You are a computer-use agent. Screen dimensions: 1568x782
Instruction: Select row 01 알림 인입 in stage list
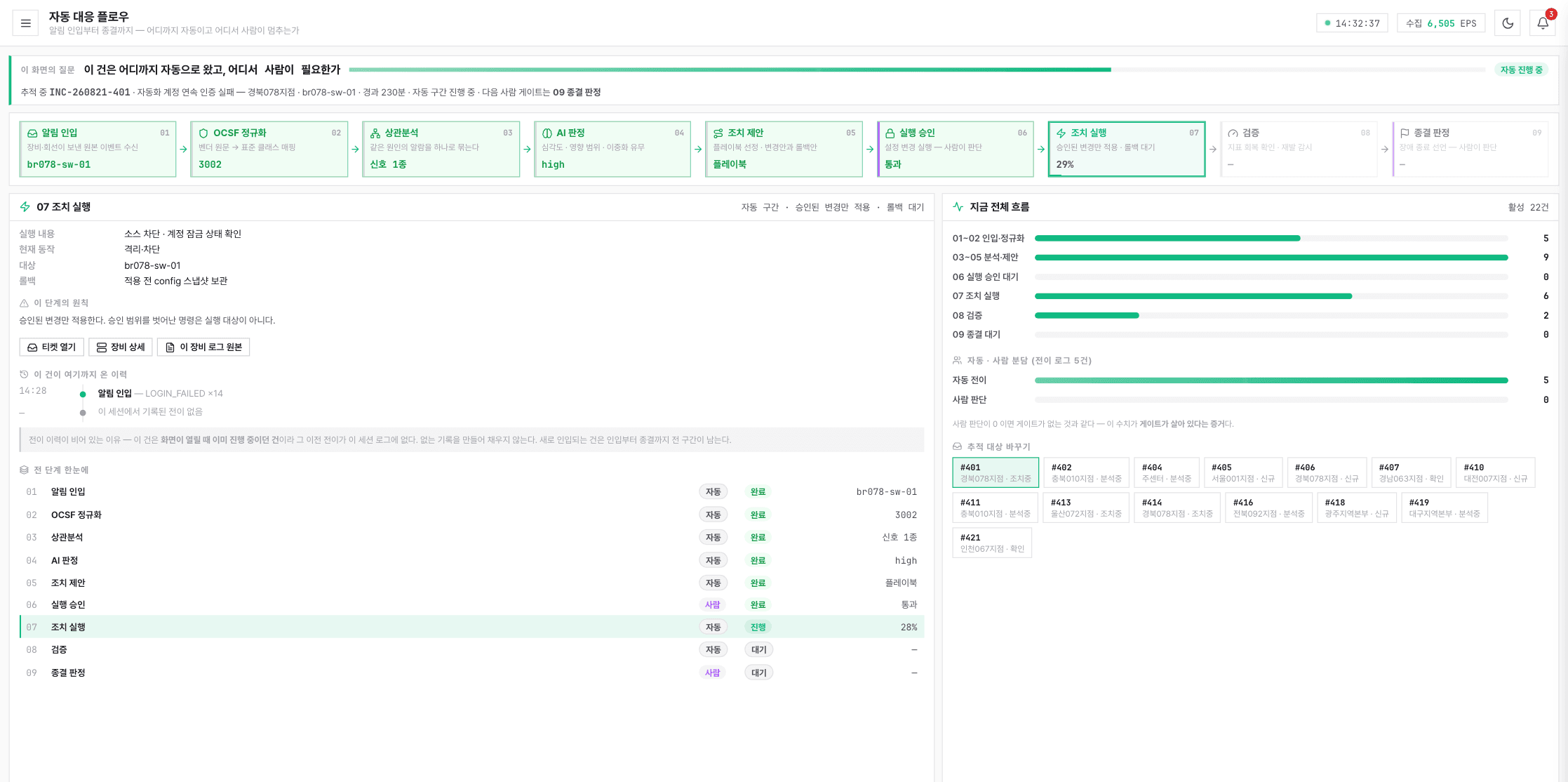(471, 492)
